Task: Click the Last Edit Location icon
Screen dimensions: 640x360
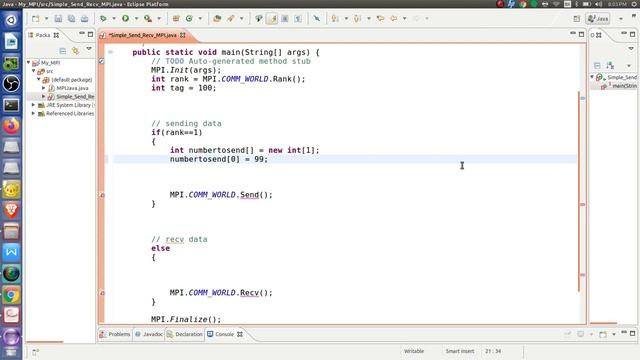Action: (x=380, y=18)
